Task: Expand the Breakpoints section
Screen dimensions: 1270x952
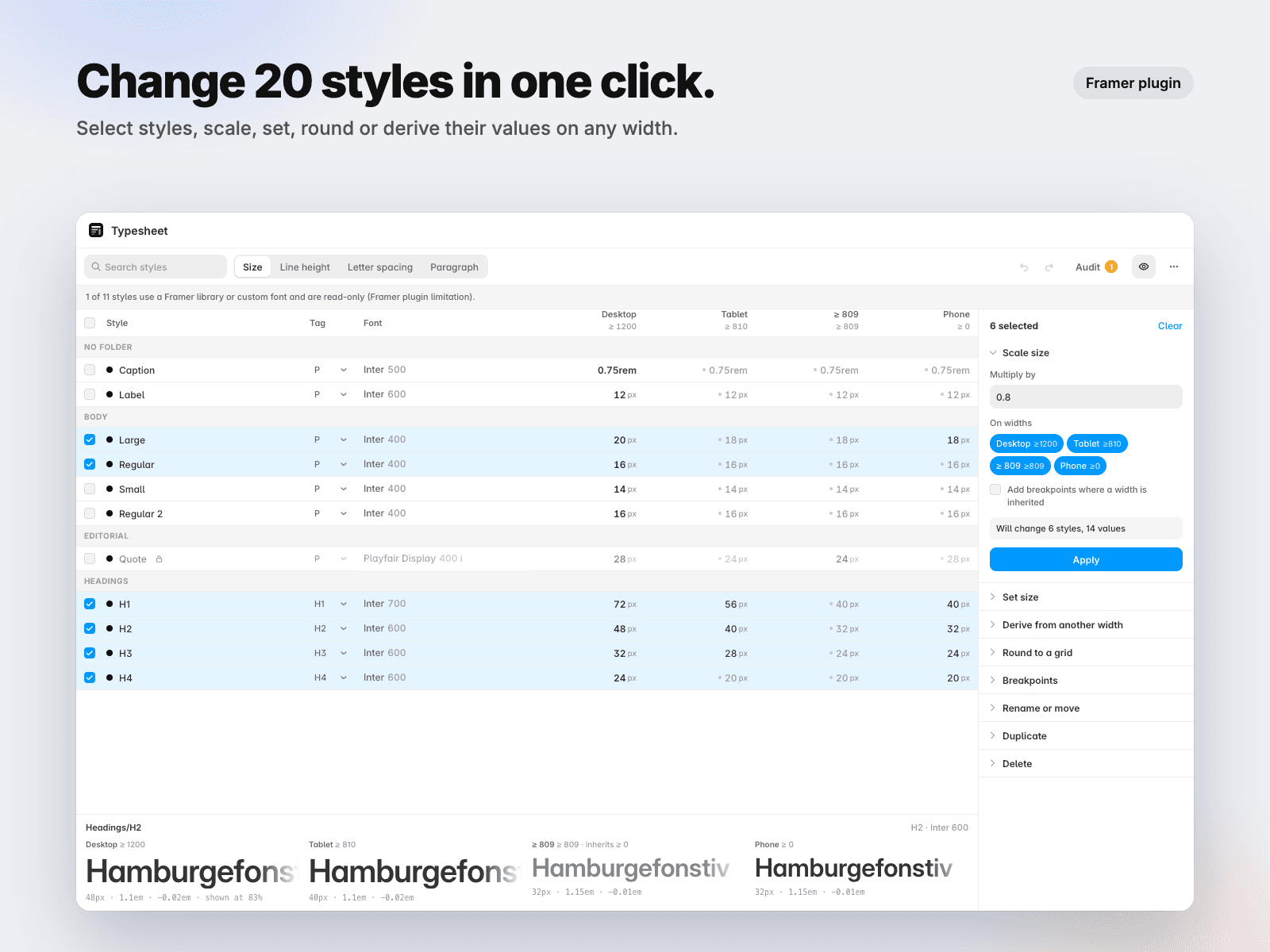Action: click(x=1086, y=680)
